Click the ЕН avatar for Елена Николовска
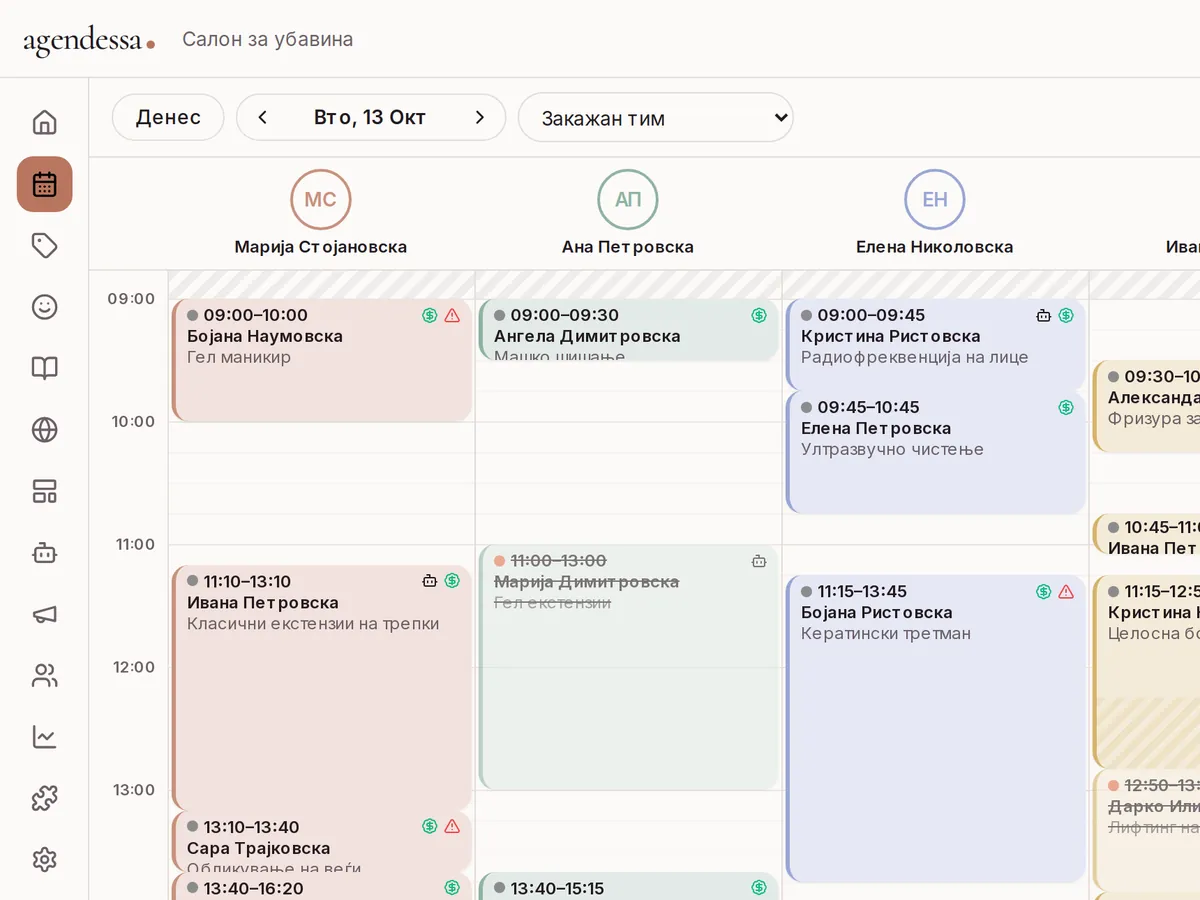Screen dimensions: 1200x900 click(935, 199)
